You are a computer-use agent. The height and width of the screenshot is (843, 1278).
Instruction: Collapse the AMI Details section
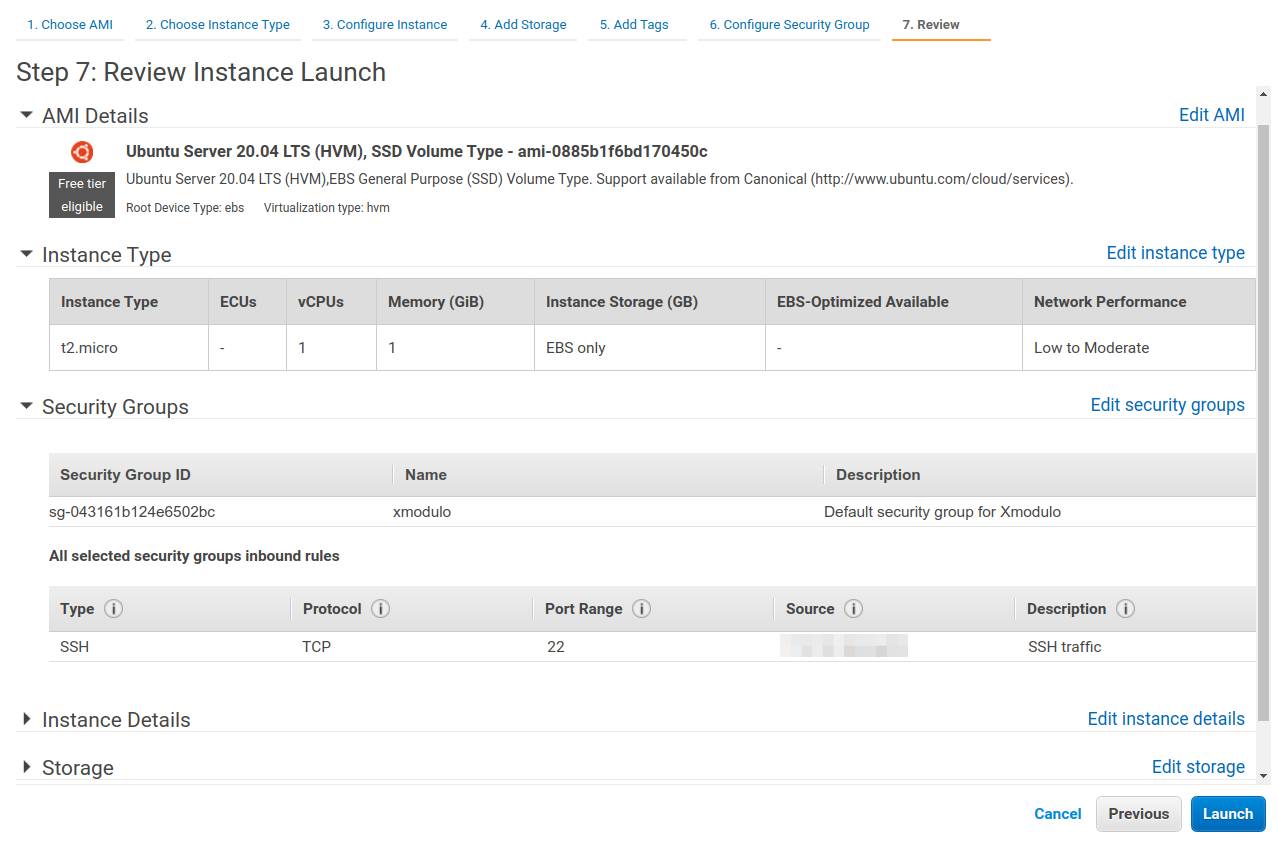click(x=27, y=115)
